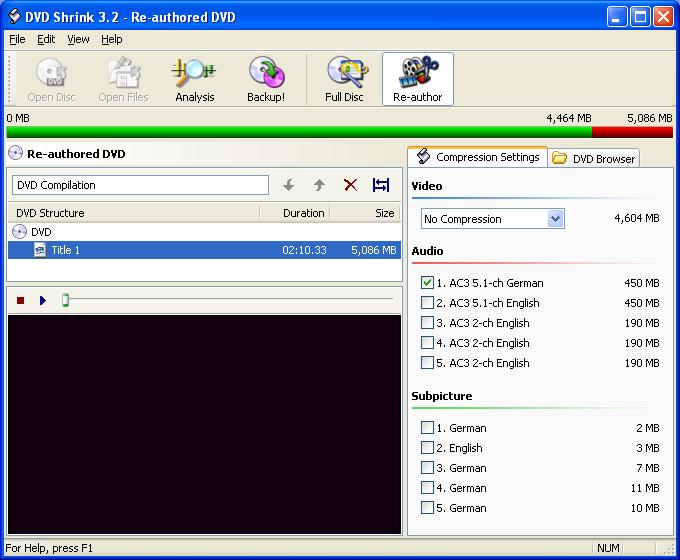Uncheck AC3 5.1-ch German audio

427,282
